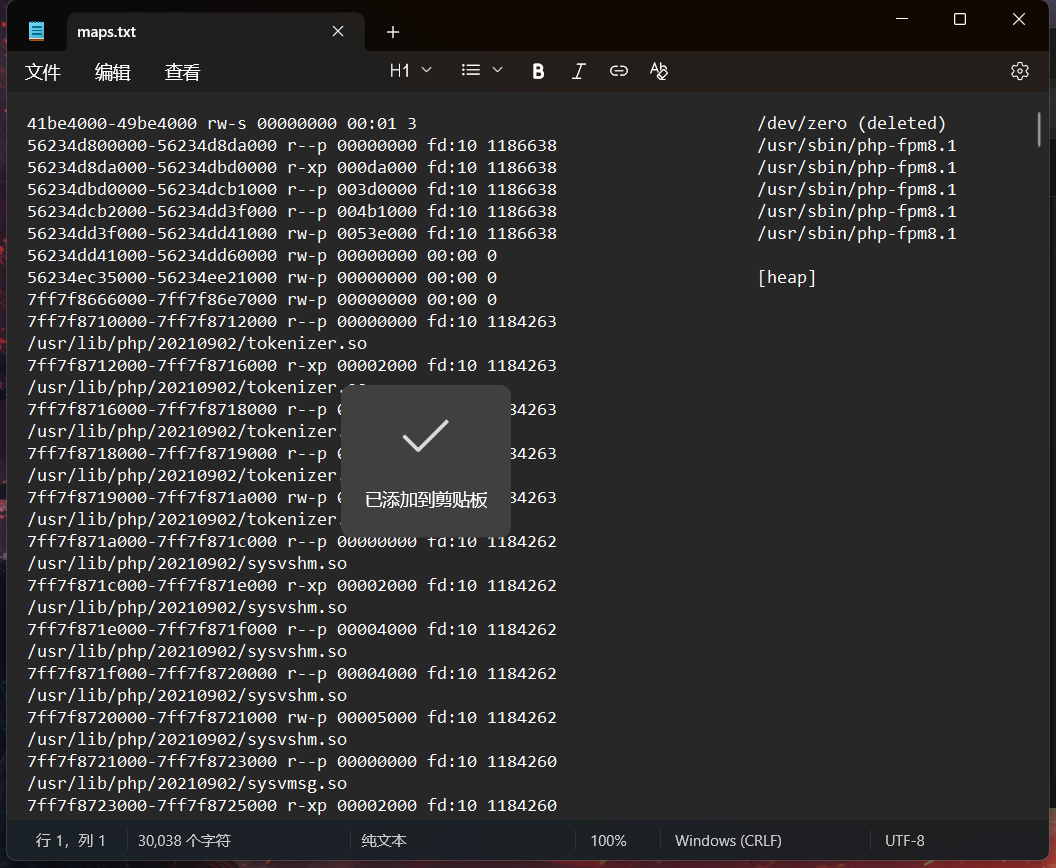Click the line 7ff7f8723000-7ff7f8725000 r-xp
This screenshot has width=1056, height=868.
pyautogui.click(x=292, y=805)
